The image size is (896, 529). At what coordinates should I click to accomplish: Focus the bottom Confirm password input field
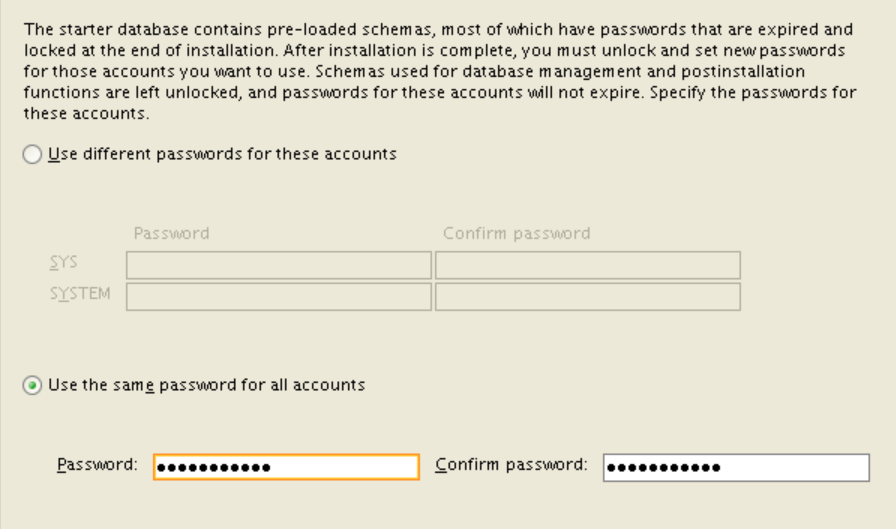pos(780,468)
